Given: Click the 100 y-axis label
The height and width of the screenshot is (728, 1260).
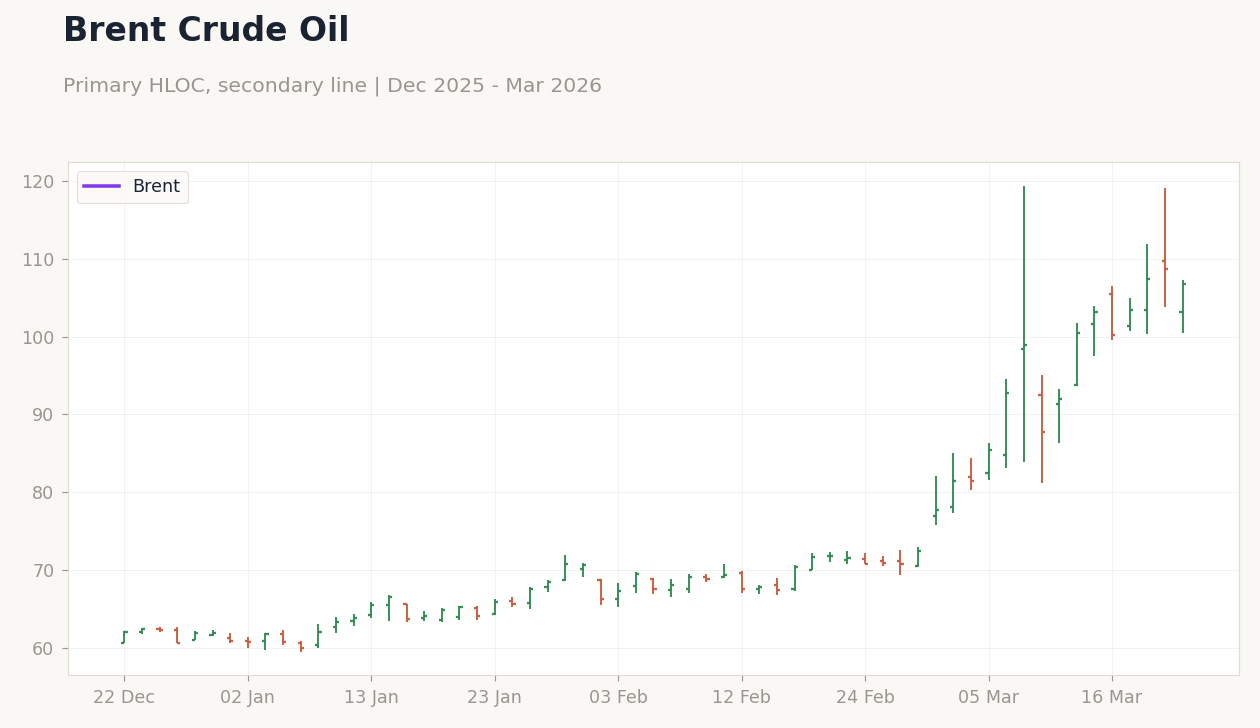Looking at the screenshot, I should click(38, 337).
